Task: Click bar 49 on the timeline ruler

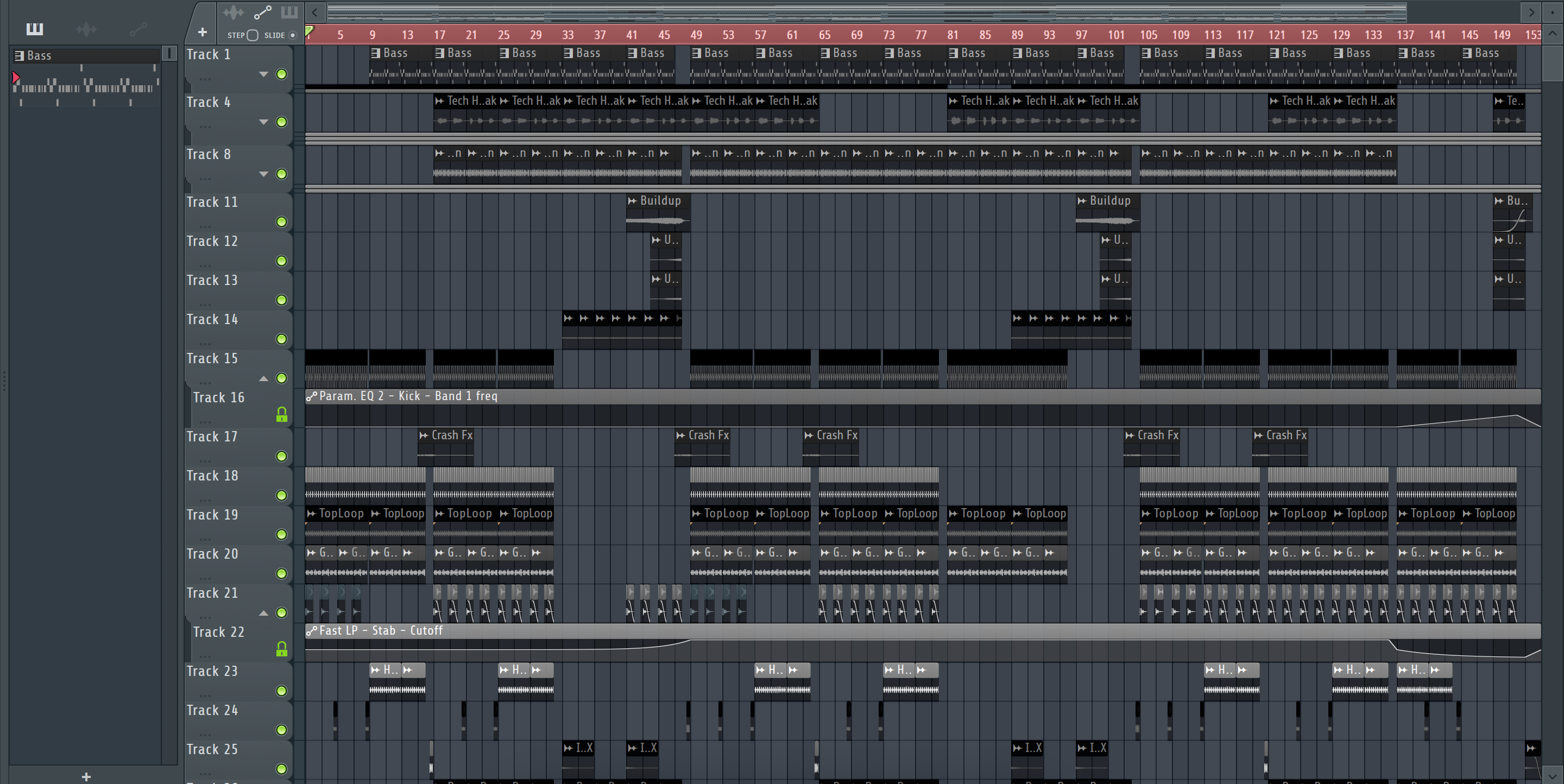Action: (x=696, y=35)
